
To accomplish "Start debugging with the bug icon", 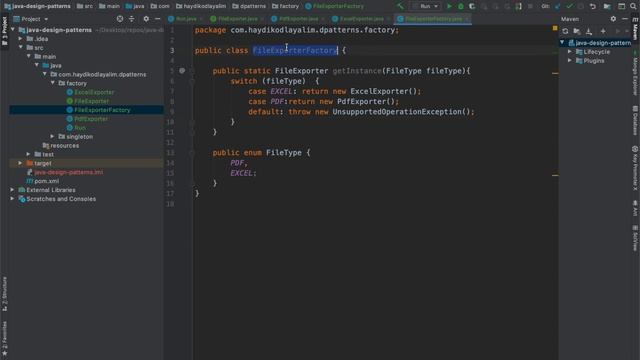I will coord(461,6).
